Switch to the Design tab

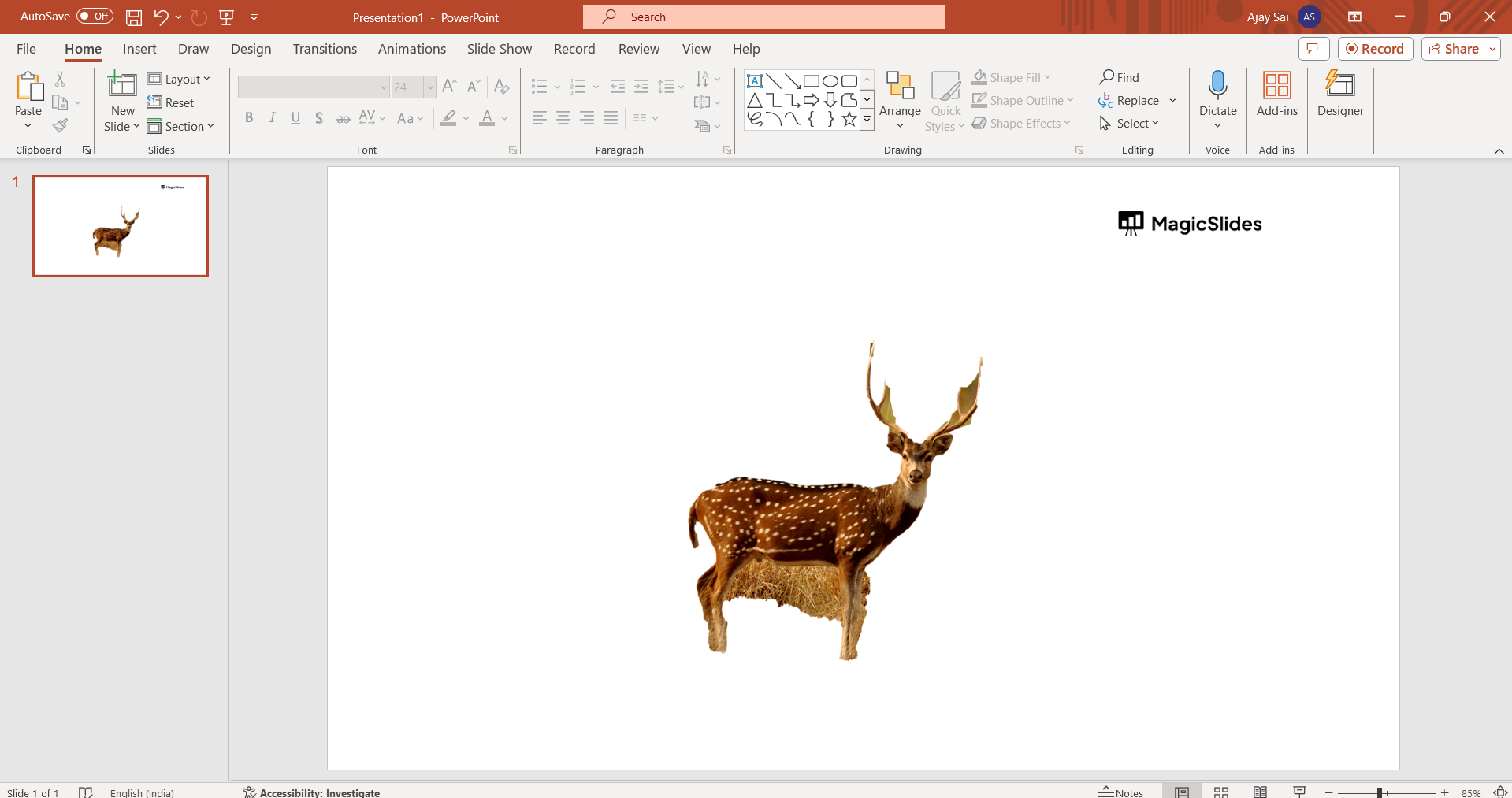(x=251, y=49)
